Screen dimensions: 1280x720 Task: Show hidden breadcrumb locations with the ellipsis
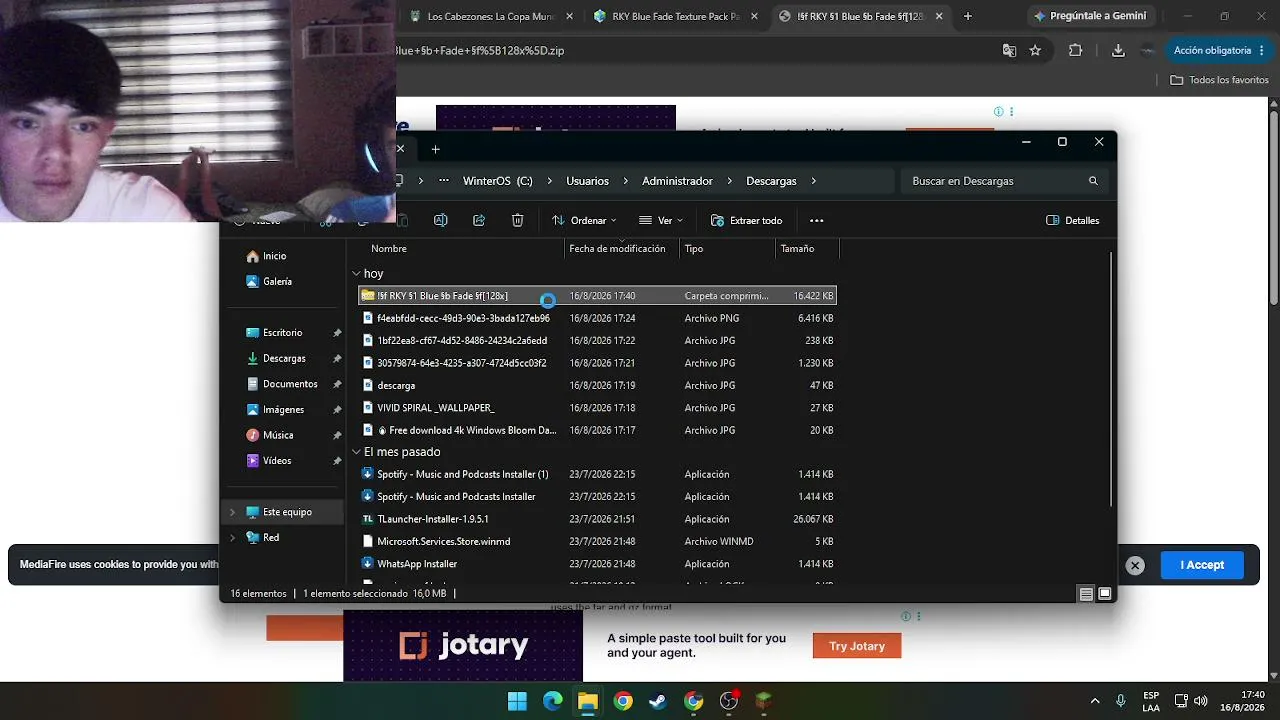444,181
